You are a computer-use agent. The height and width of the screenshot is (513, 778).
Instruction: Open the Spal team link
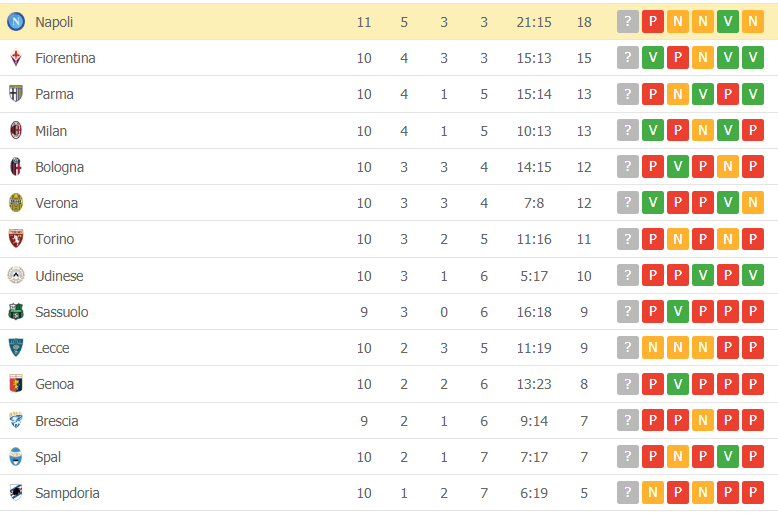(x=48, y=457)
